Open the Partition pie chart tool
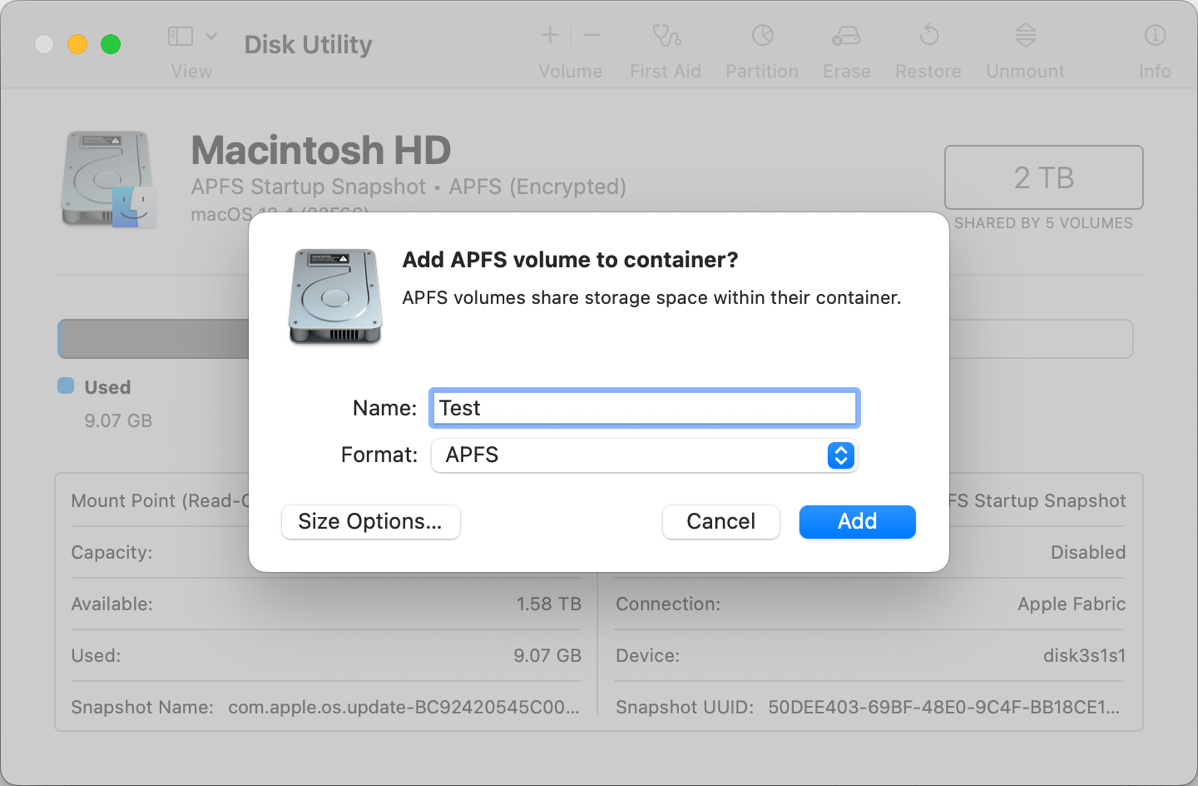 coord(762,37)
